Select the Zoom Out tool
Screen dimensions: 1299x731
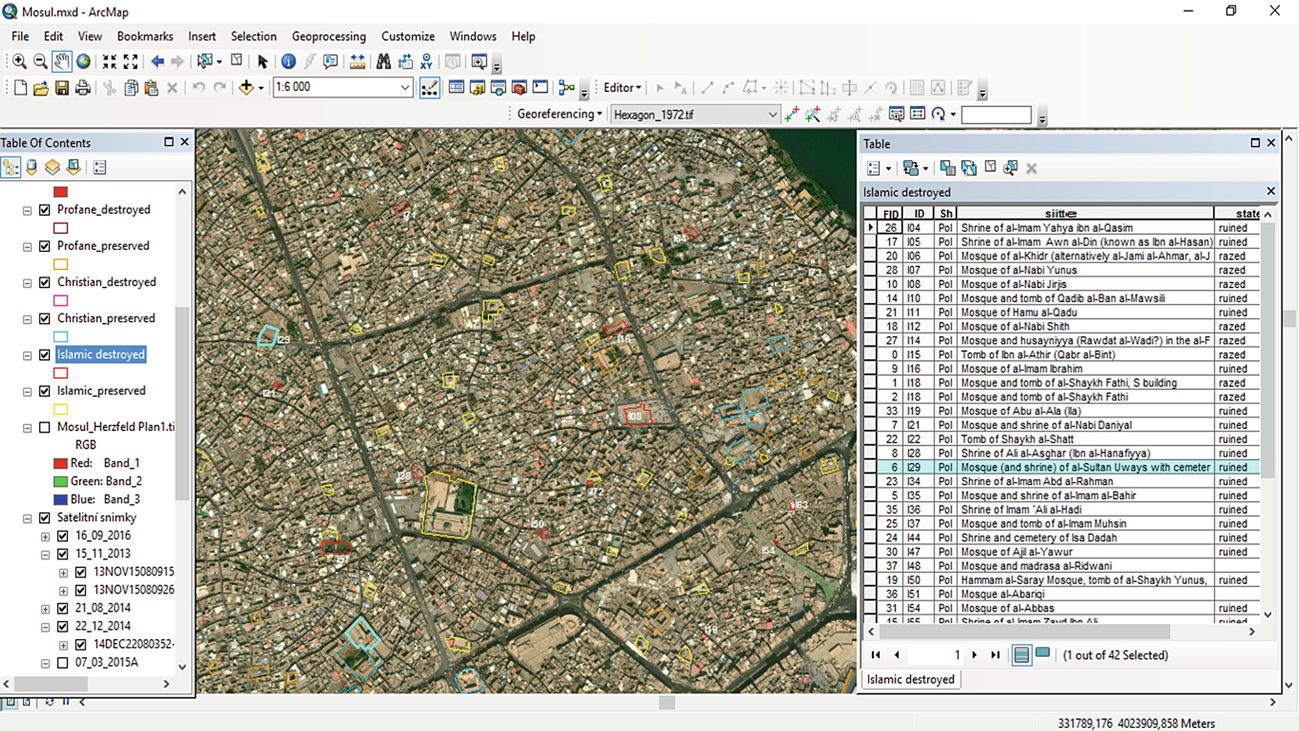(40, 62)
